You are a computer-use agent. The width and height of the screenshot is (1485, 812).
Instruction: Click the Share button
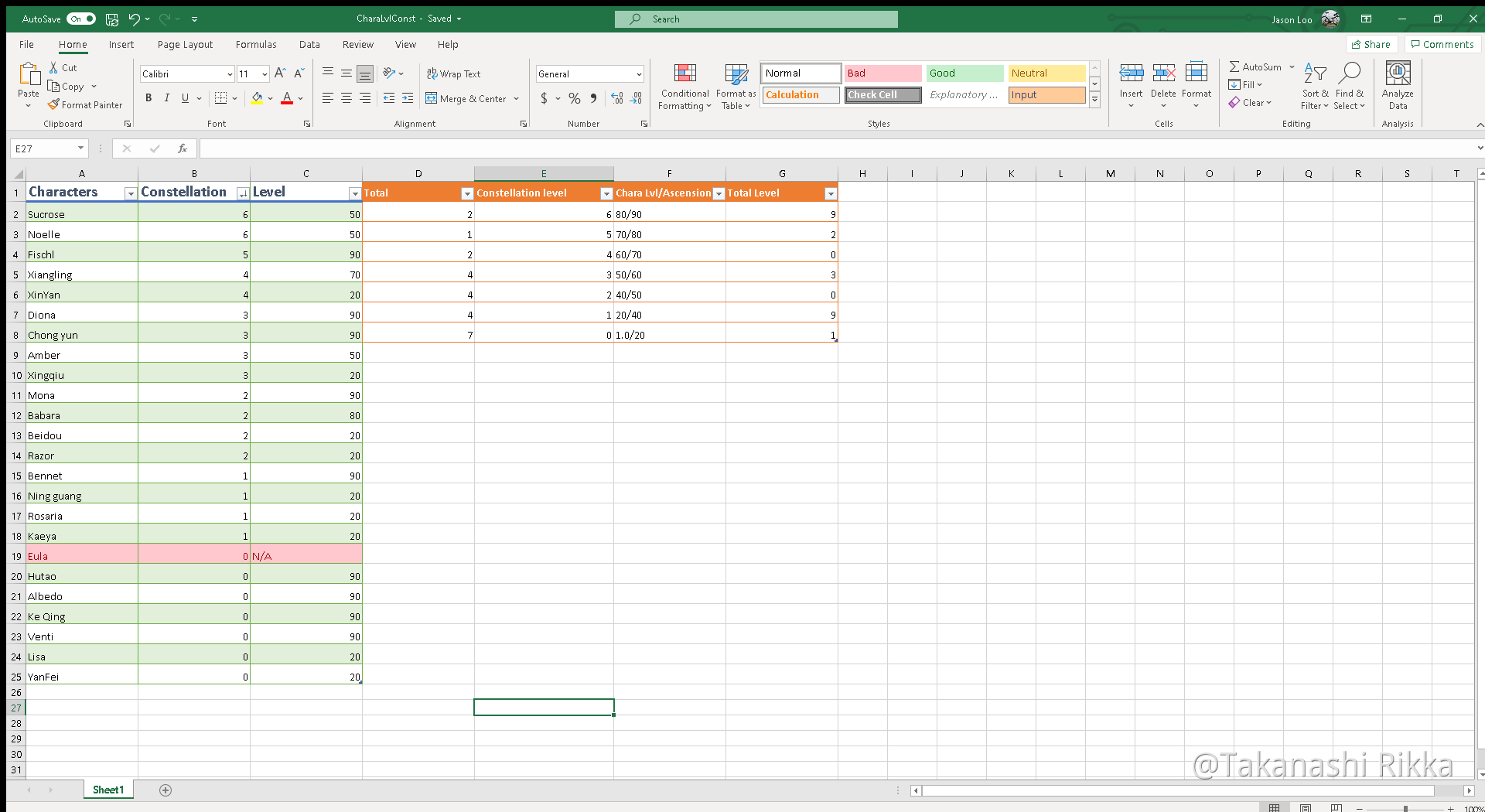click(x=1371, y=44)
